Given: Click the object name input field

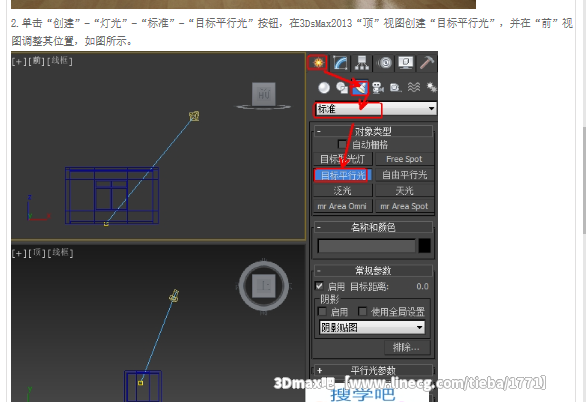Looking at the screenshot, I should [x=366, y=246].
